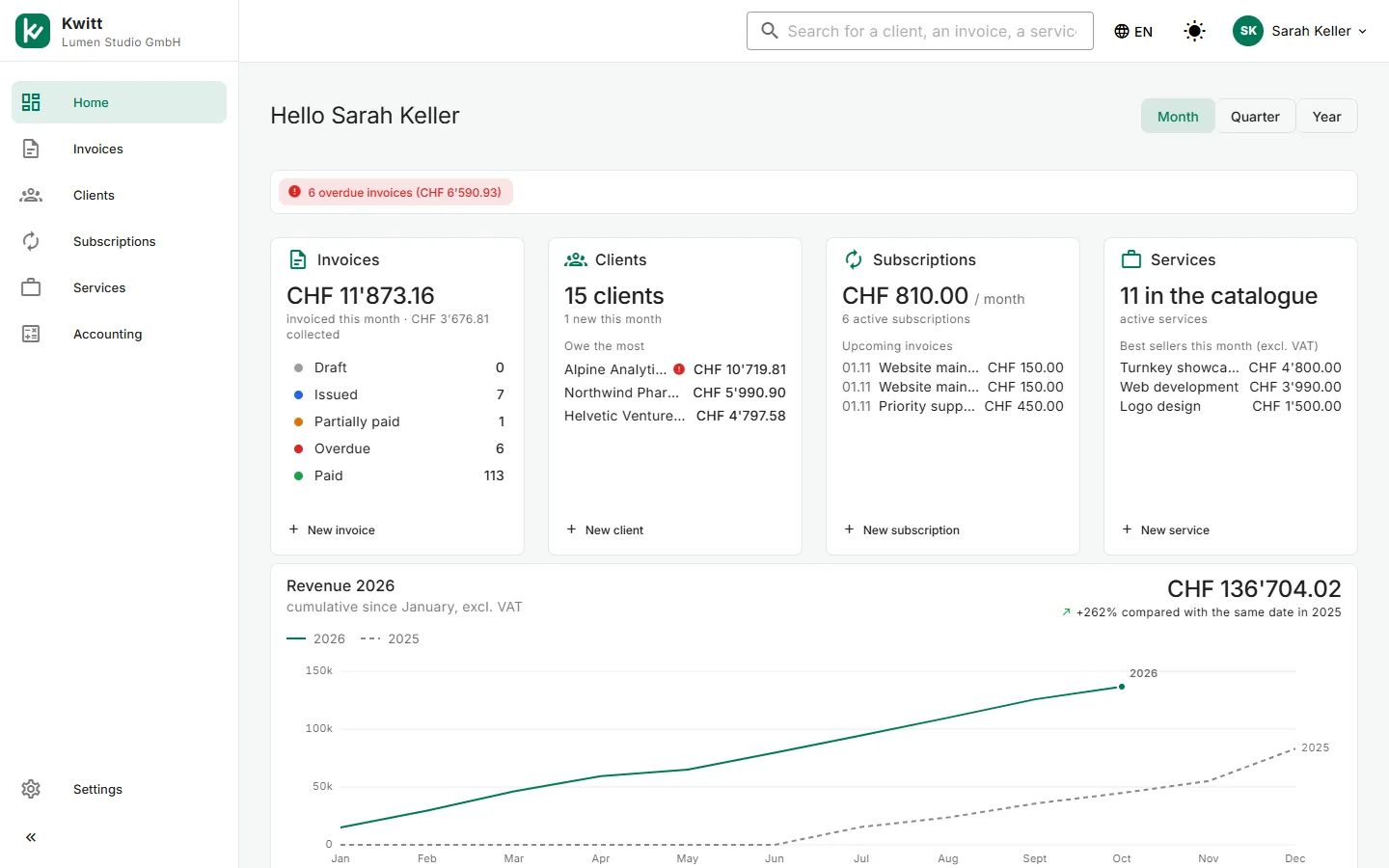
Task: Select Alpine Analyti... client name
Action: tap(615, 369)
